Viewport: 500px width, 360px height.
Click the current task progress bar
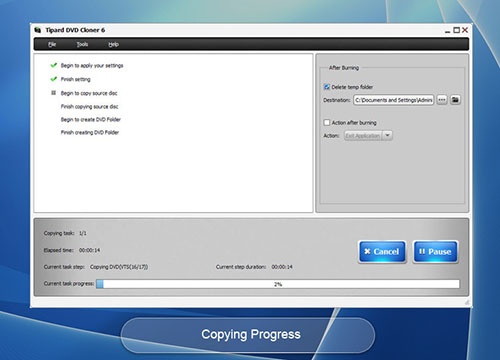pyautogui.click(x=278, y=284)
